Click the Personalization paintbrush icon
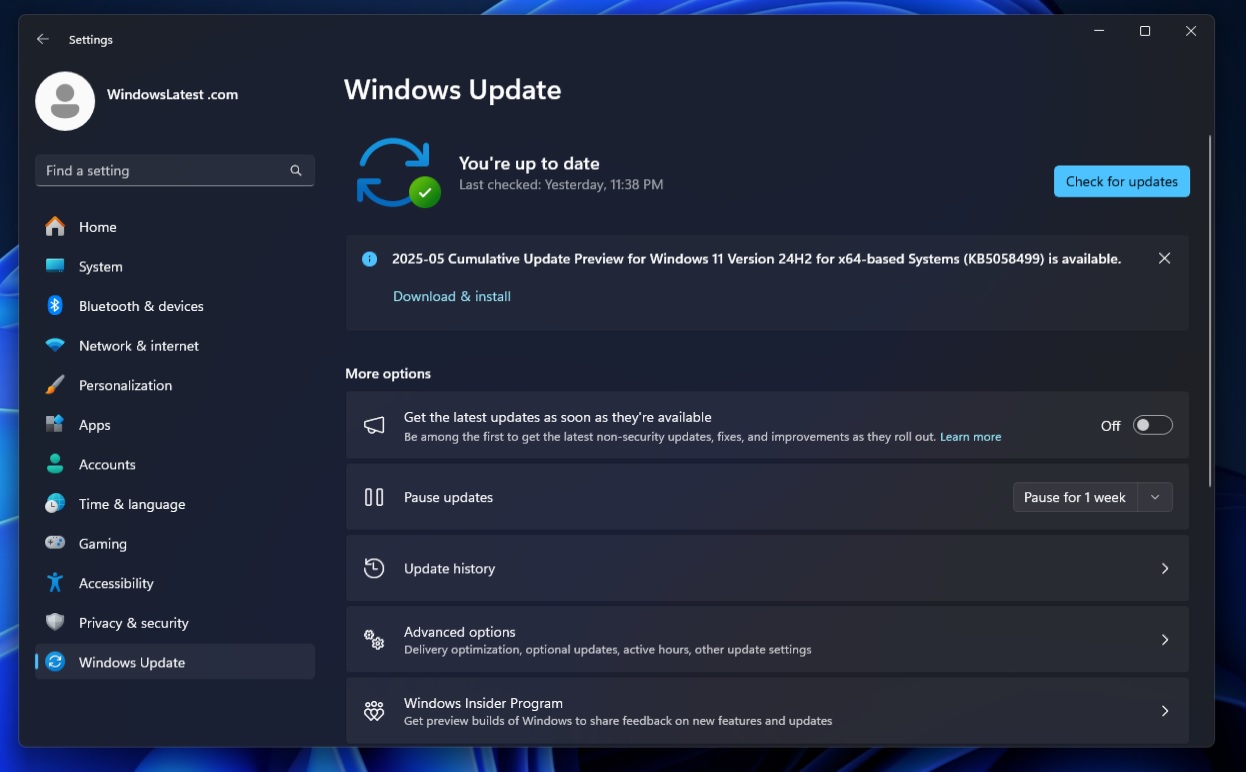 [55, 385]
